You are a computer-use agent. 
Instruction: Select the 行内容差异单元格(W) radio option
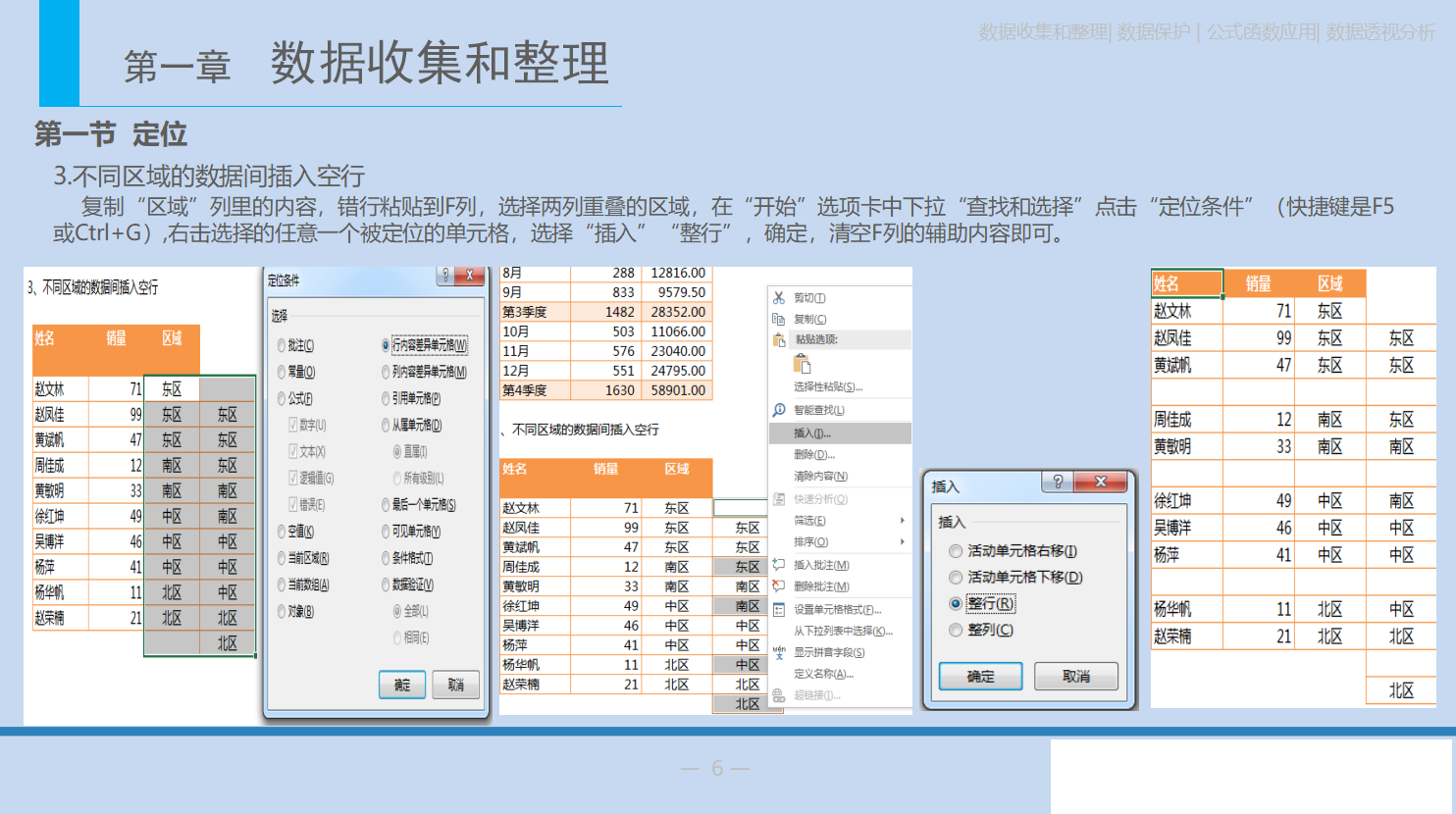coord(386,345)
